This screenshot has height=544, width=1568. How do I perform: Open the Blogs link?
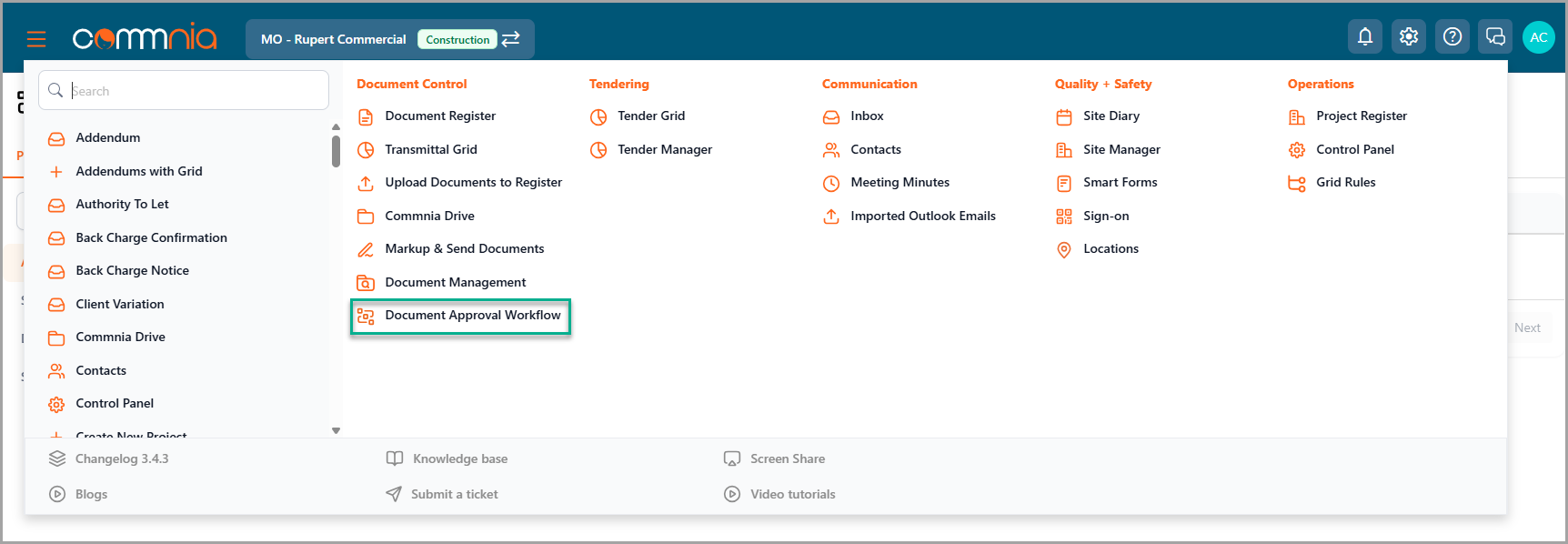[91, 494]
